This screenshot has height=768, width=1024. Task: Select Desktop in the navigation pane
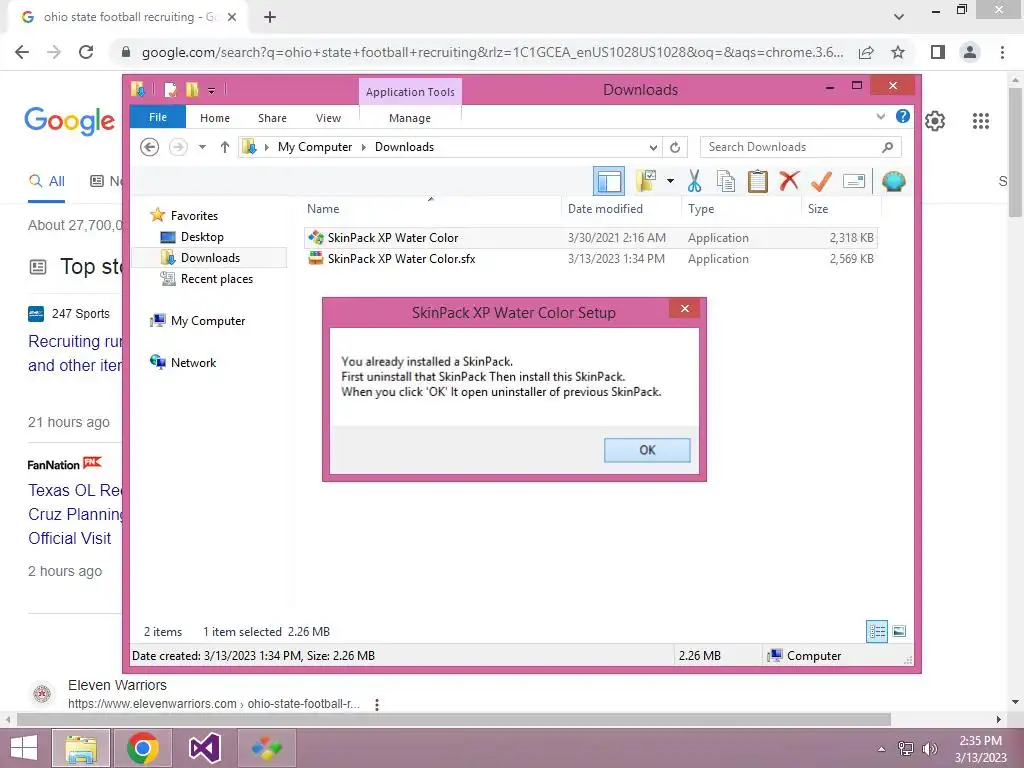[202, 236]
